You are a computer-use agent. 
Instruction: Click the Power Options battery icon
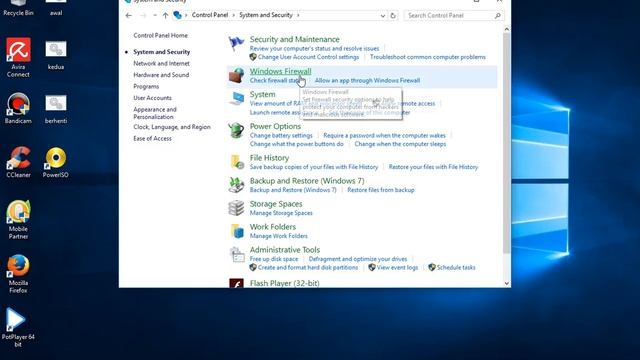[x=236, y=131]
